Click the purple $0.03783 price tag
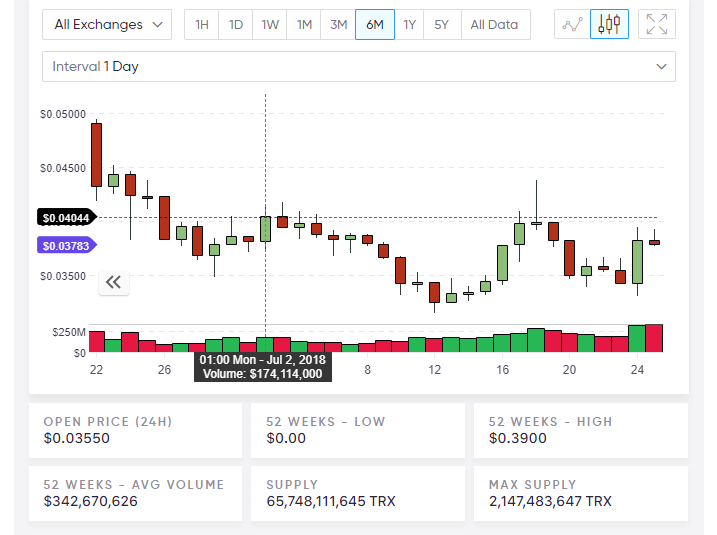Screen dimensions: 717x535 tap(65, 245)
